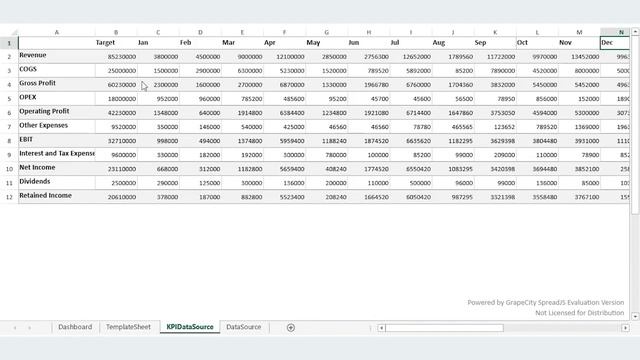Select Interest and Tax Expense label

click(x=57, y=155)
